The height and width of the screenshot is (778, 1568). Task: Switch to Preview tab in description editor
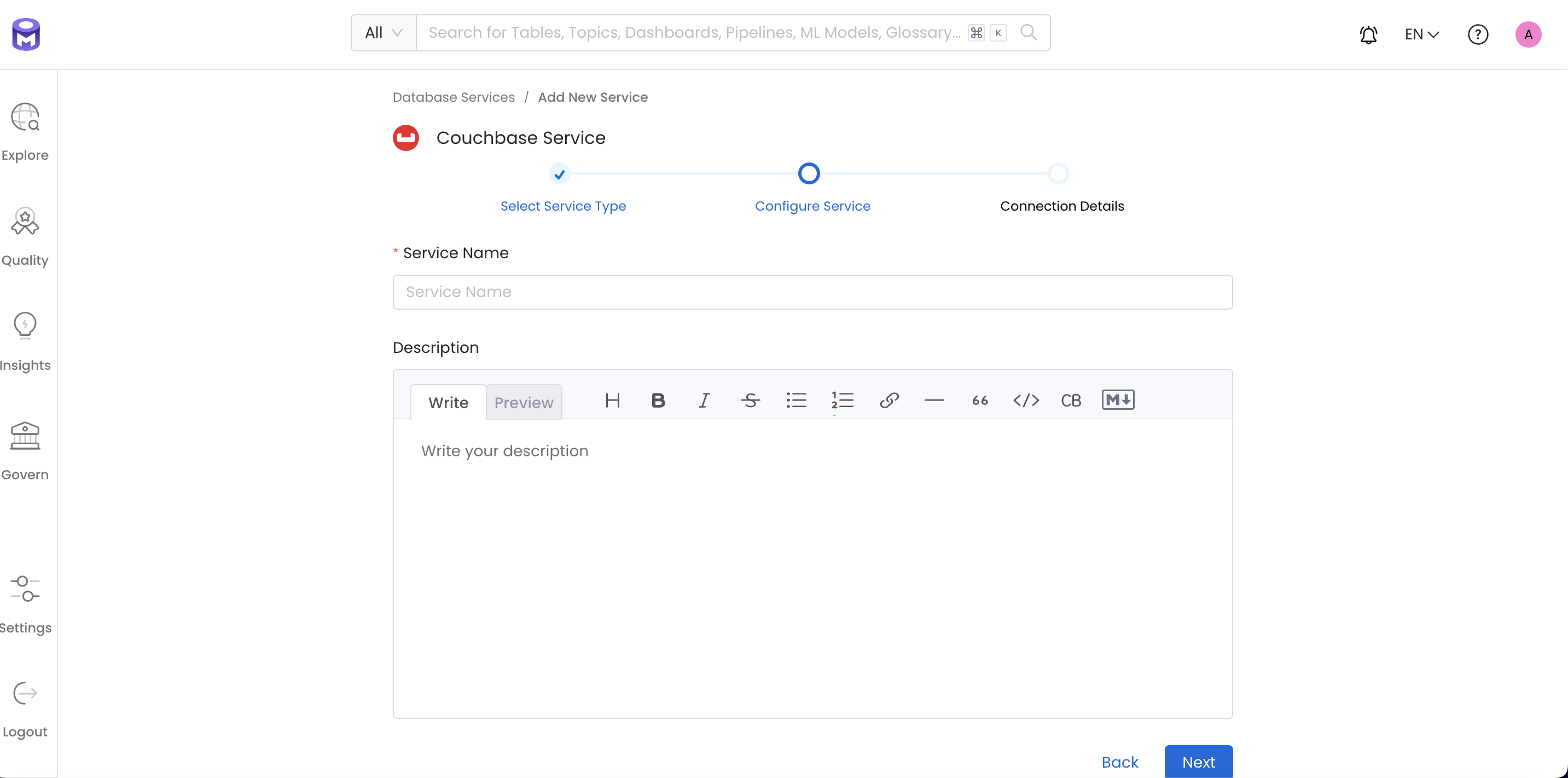click(x=524, y=402)
